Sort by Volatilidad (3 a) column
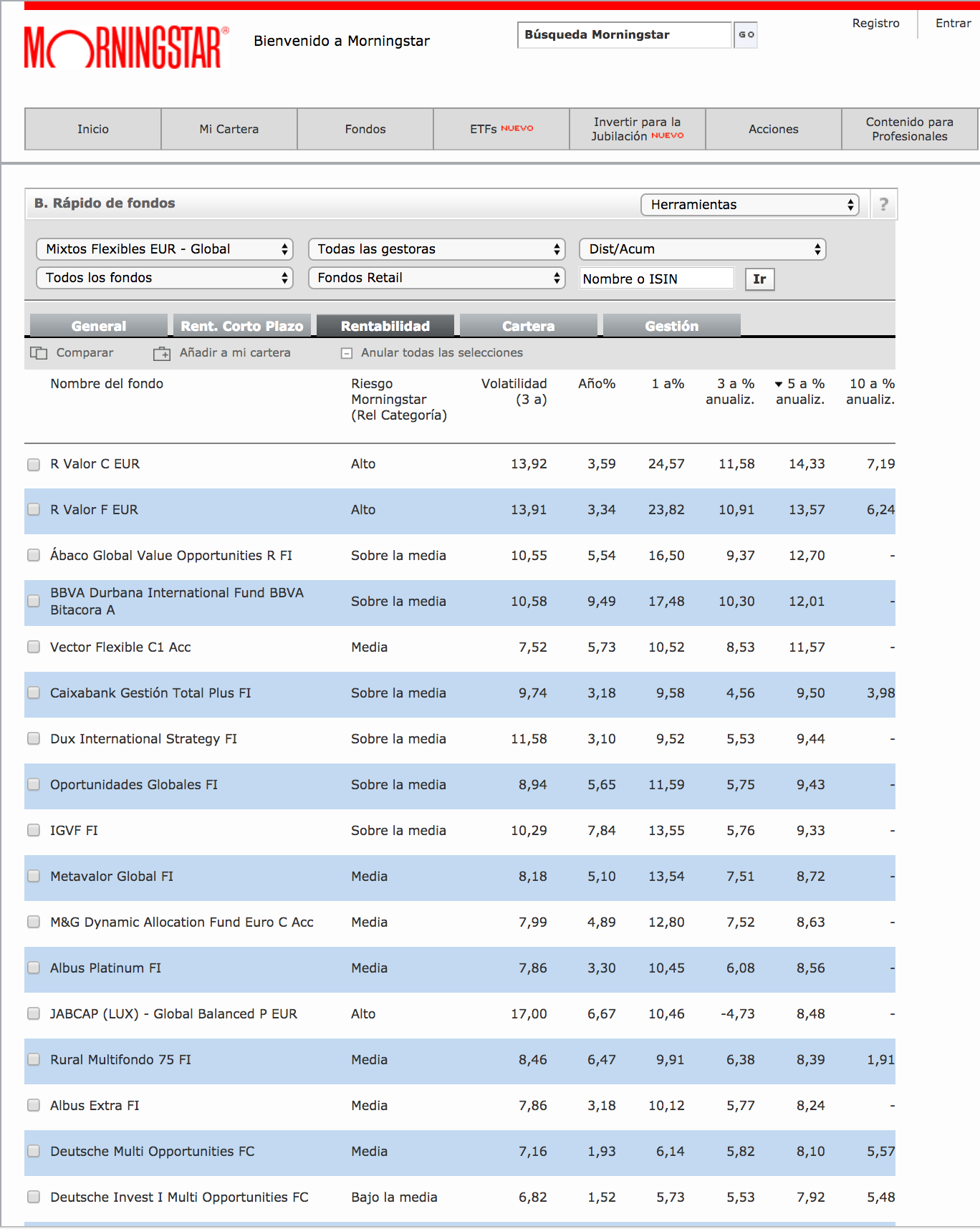The image size is (980, 1229). pos(514,392)
